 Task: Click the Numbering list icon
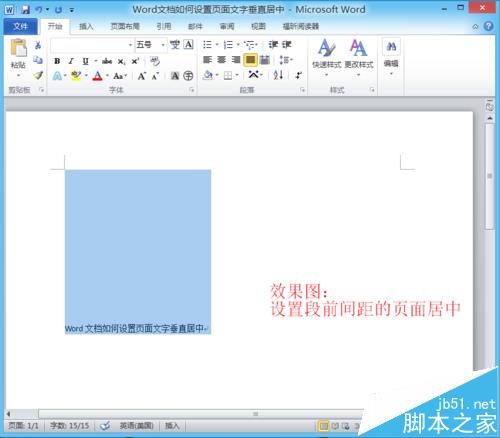pos(228,45)
